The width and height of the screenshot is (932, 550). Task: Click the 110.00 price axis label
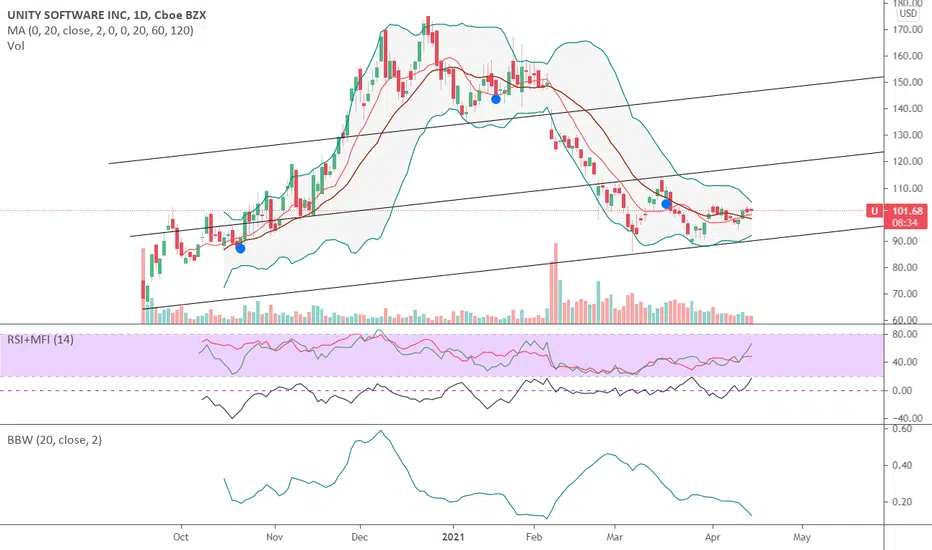point(907,188)
